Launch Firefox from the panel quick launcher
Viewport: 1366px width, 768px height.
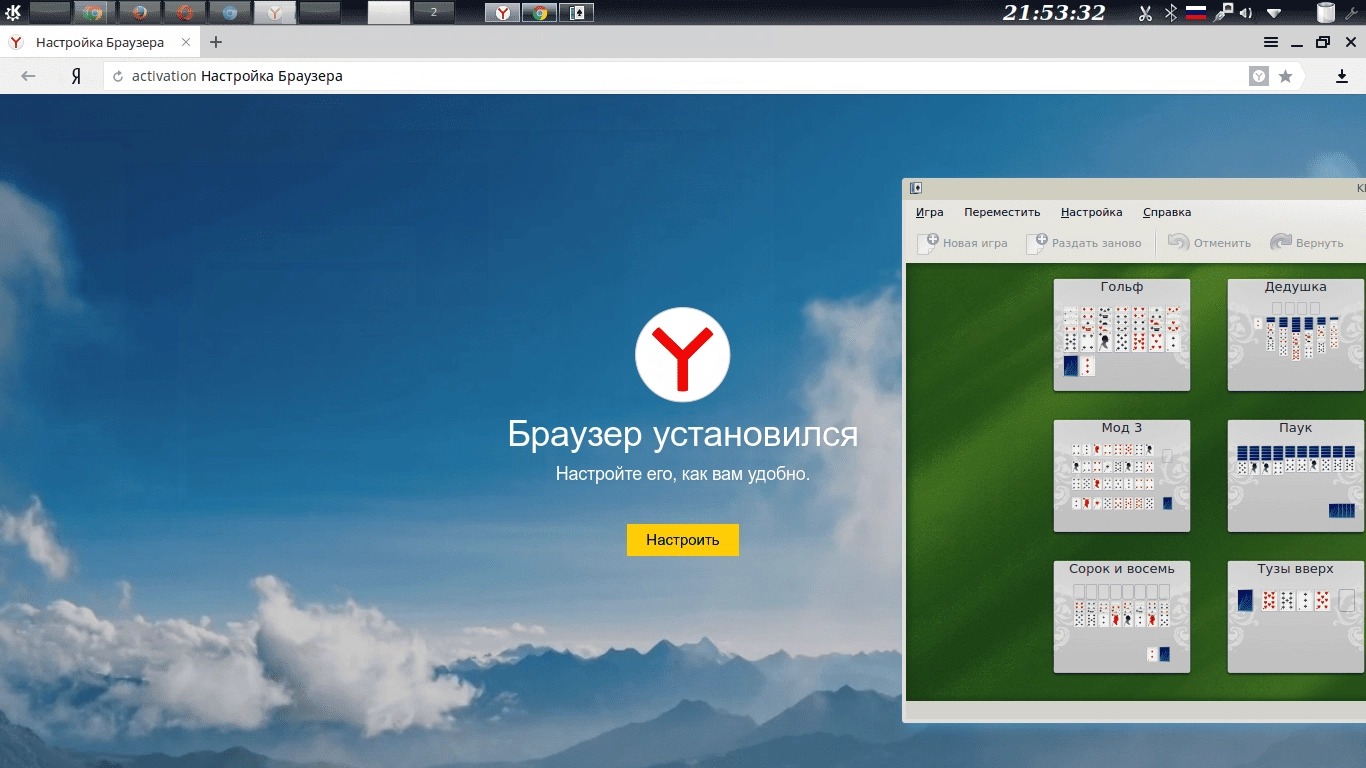(x=139, y=13)
